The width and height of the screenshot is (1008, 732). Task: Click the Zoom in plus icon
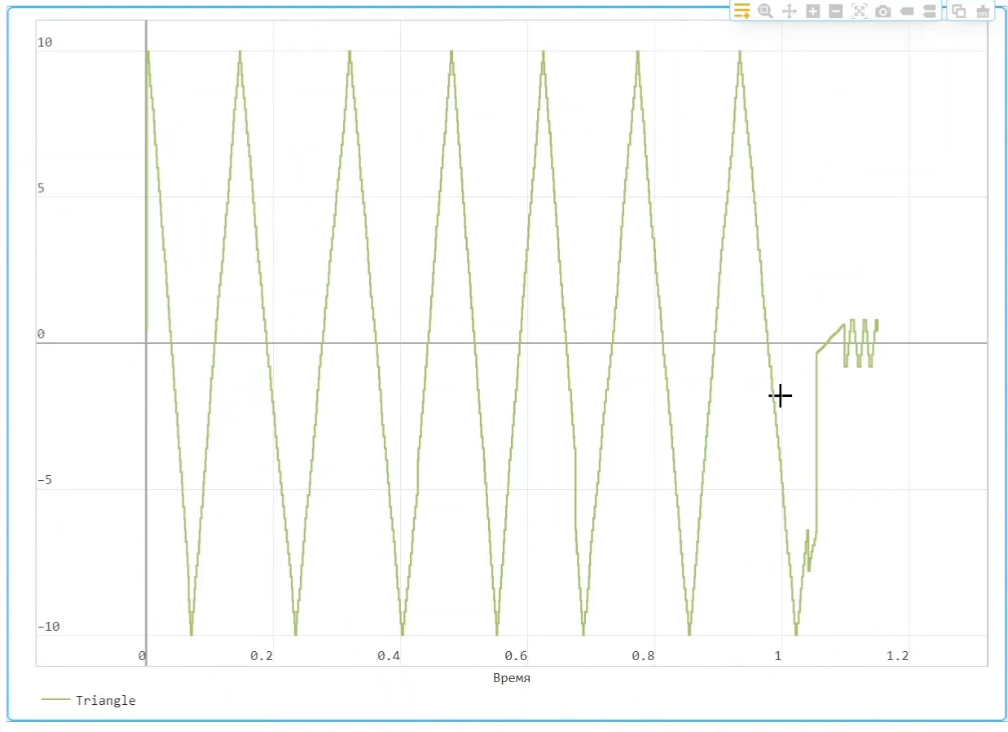tap(813, 11)
